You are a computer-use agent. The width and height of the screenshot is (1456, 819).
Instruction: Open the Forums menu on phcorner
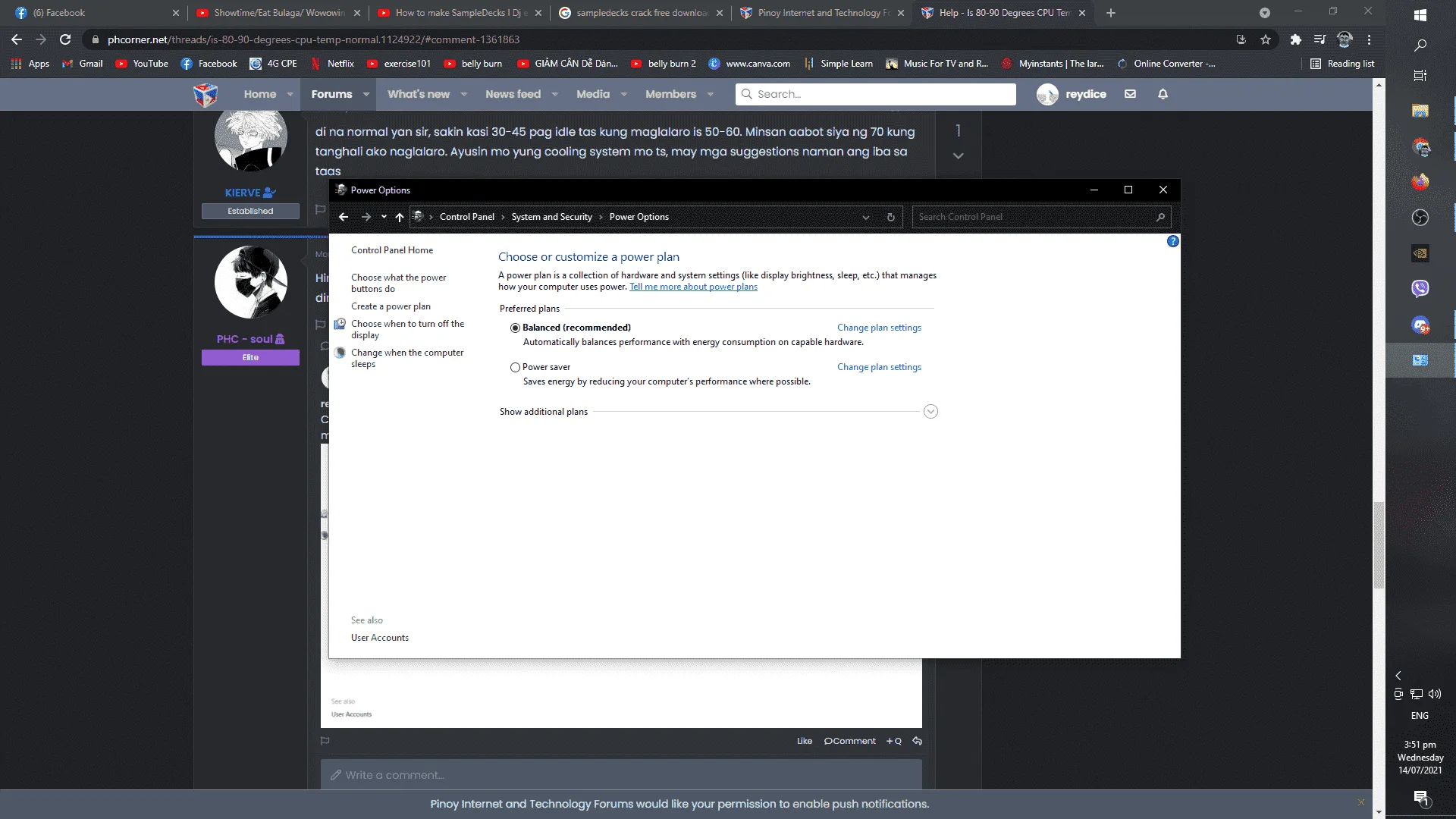click(331, 94)
